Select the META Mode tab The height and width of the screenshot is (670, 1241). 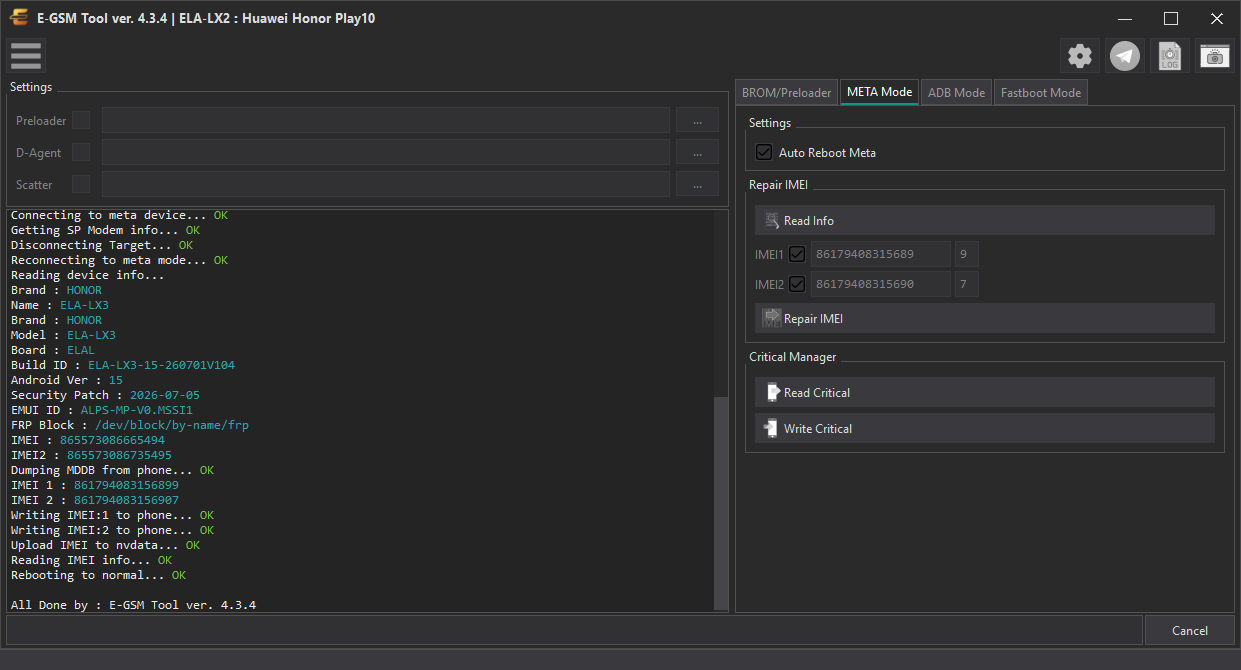(879, 92)
